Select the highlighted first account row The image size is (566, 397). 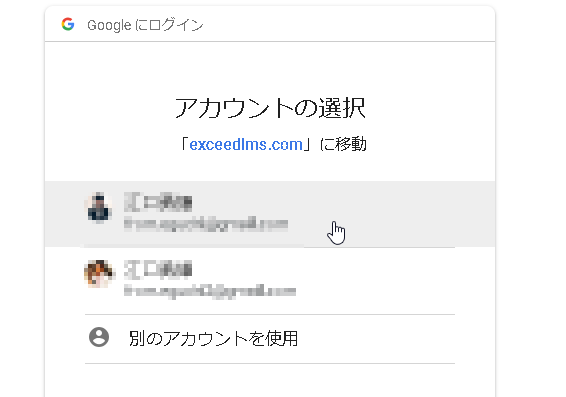(270, 214)
